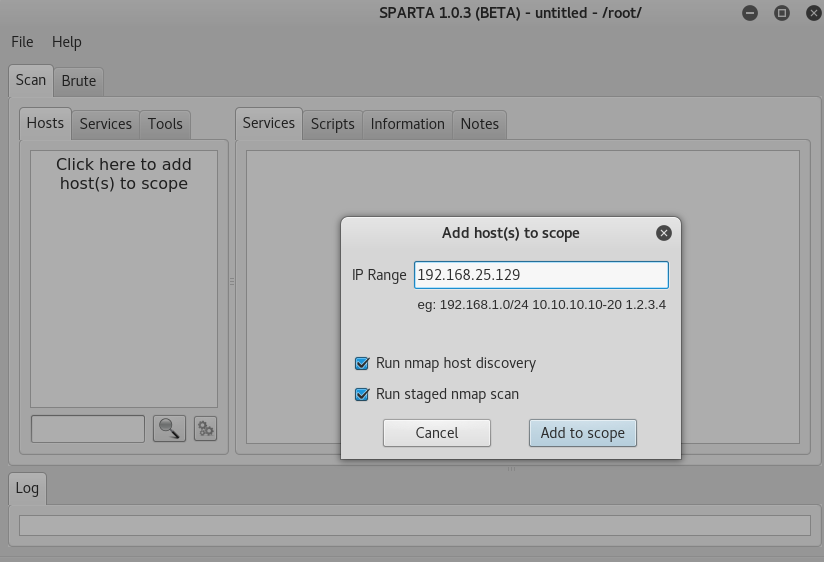Viewport: 824px width, 562px height.
Task: Click the magnifier search icon under Hosts
Action: 169,428
